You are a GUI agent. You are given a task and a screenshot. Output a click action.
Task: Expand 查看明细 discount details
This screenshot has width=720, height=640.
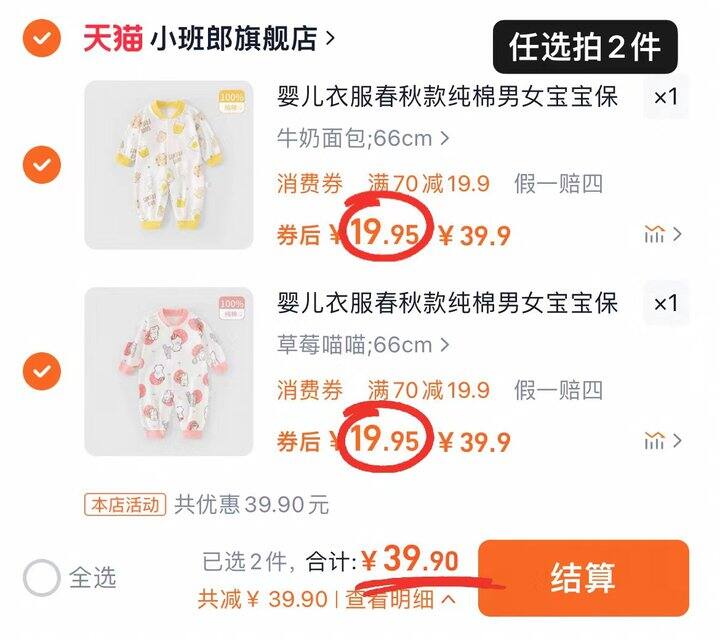click(x=400, y=600)
